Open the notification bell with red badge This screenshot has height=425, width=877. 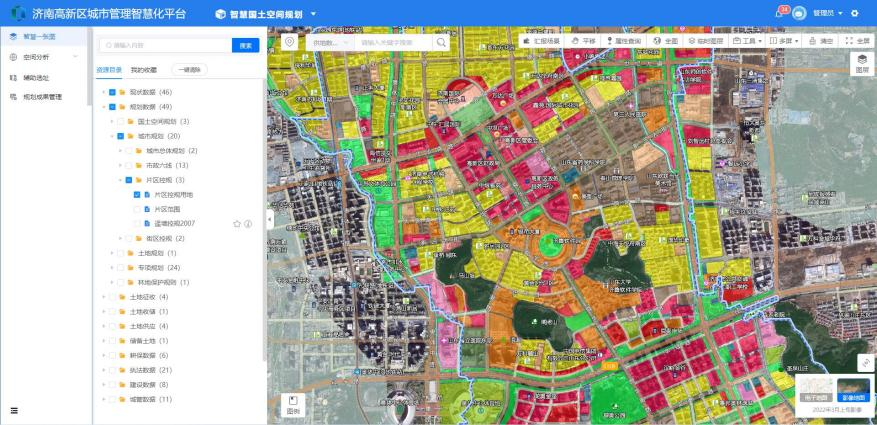click(780, 13)
